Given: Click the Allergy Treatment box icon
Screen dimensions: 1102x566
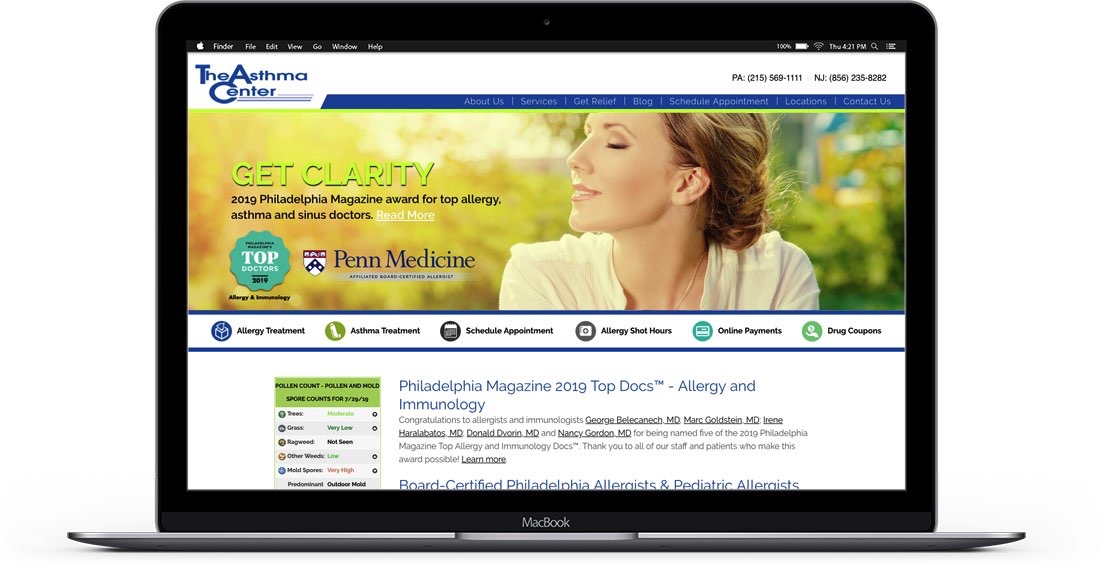Looking at the screenshot, I should coord(221,331).
